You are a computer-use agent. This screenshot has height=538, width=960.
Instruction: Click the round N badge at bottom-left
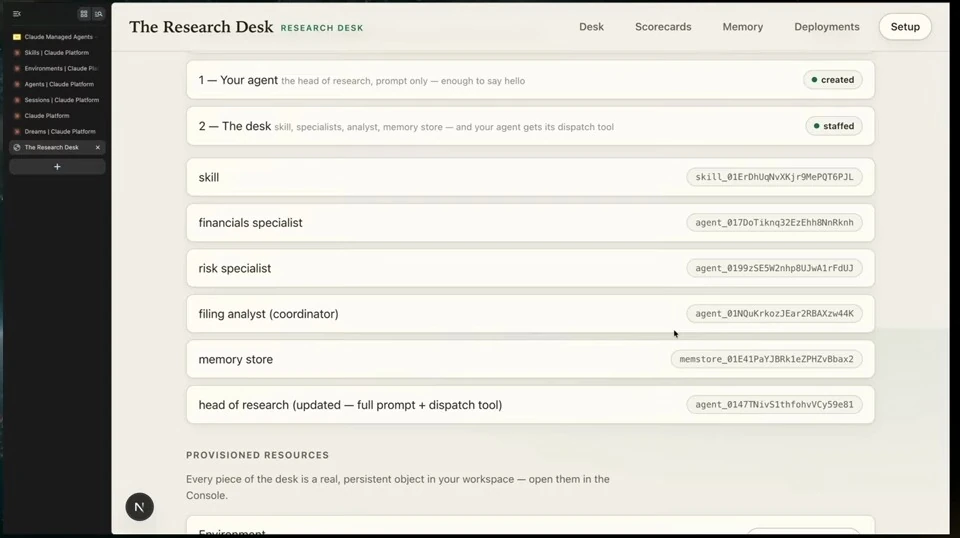[140, 507]
